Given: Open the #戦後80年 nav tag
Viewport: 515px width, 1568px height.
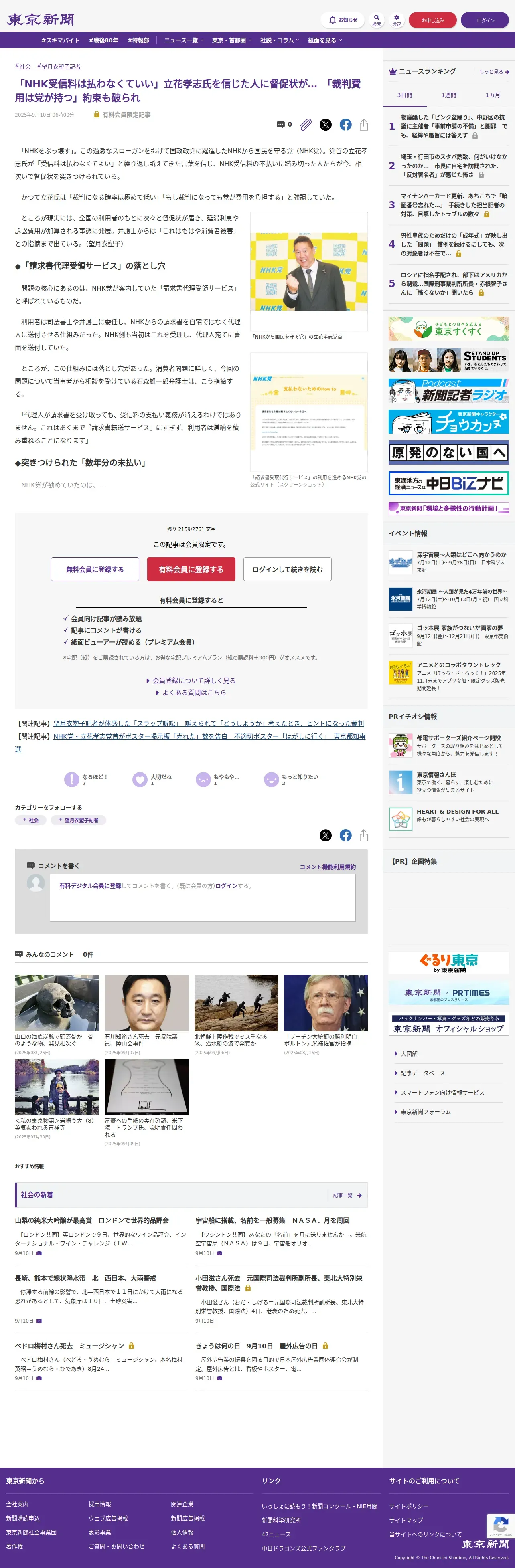Looking at the screenshot, I should [103, 40].
